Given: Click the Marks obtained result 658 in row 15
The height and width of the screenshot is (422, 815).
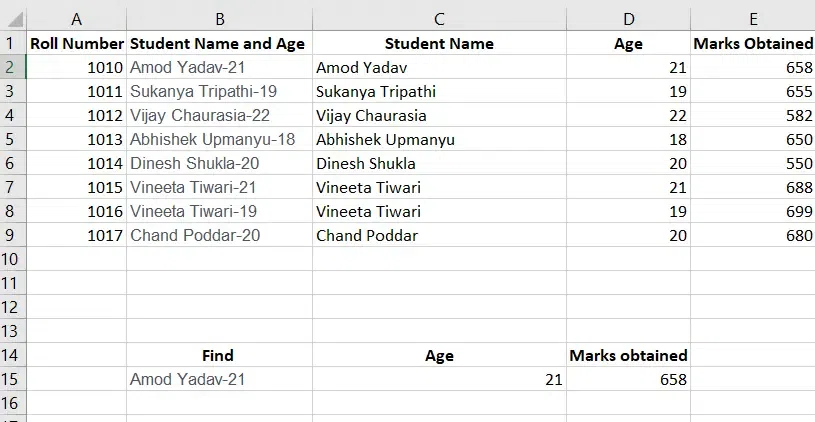Looking at the screenshot, I should point(628,379).
